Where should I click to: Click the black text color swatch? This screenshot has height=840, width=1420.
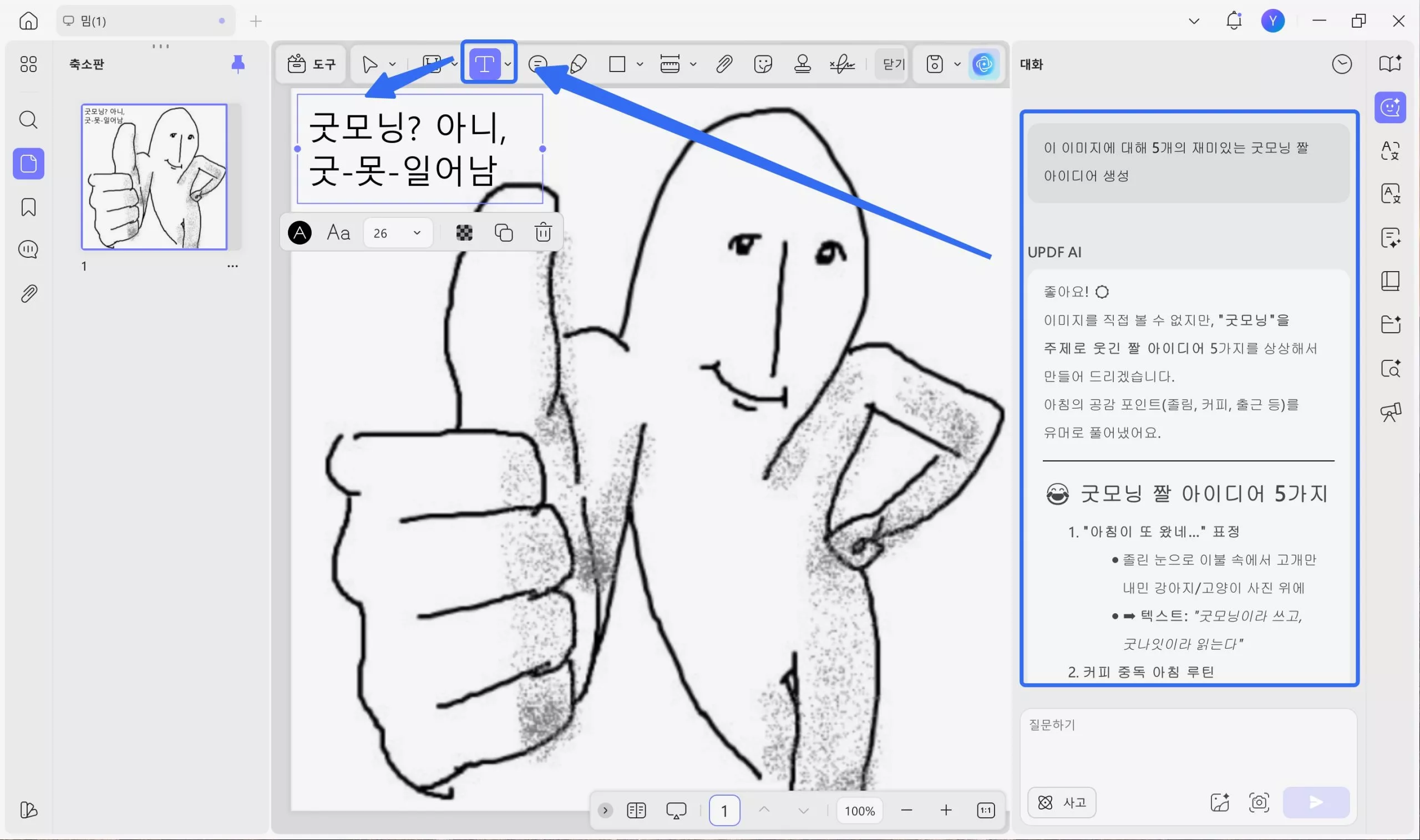point(300,232)
